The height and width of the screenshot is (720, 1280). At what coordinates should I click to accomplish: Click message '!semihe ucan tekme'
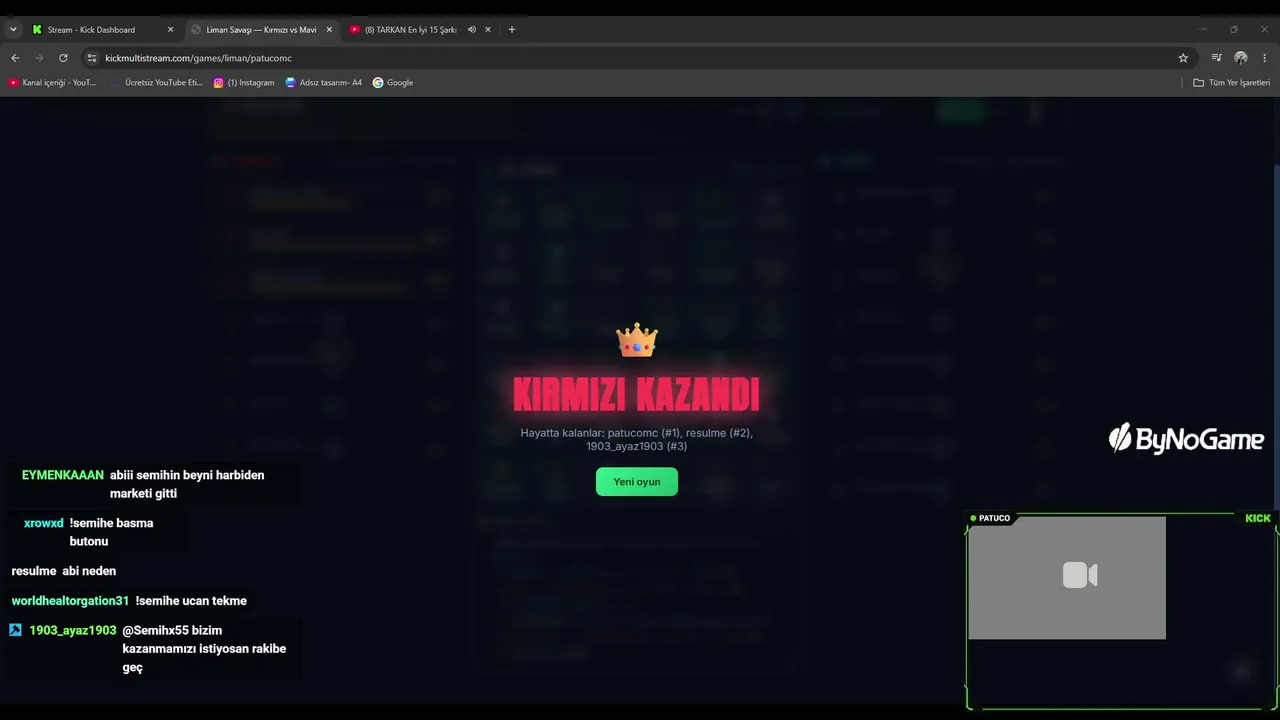pos(191,601)
